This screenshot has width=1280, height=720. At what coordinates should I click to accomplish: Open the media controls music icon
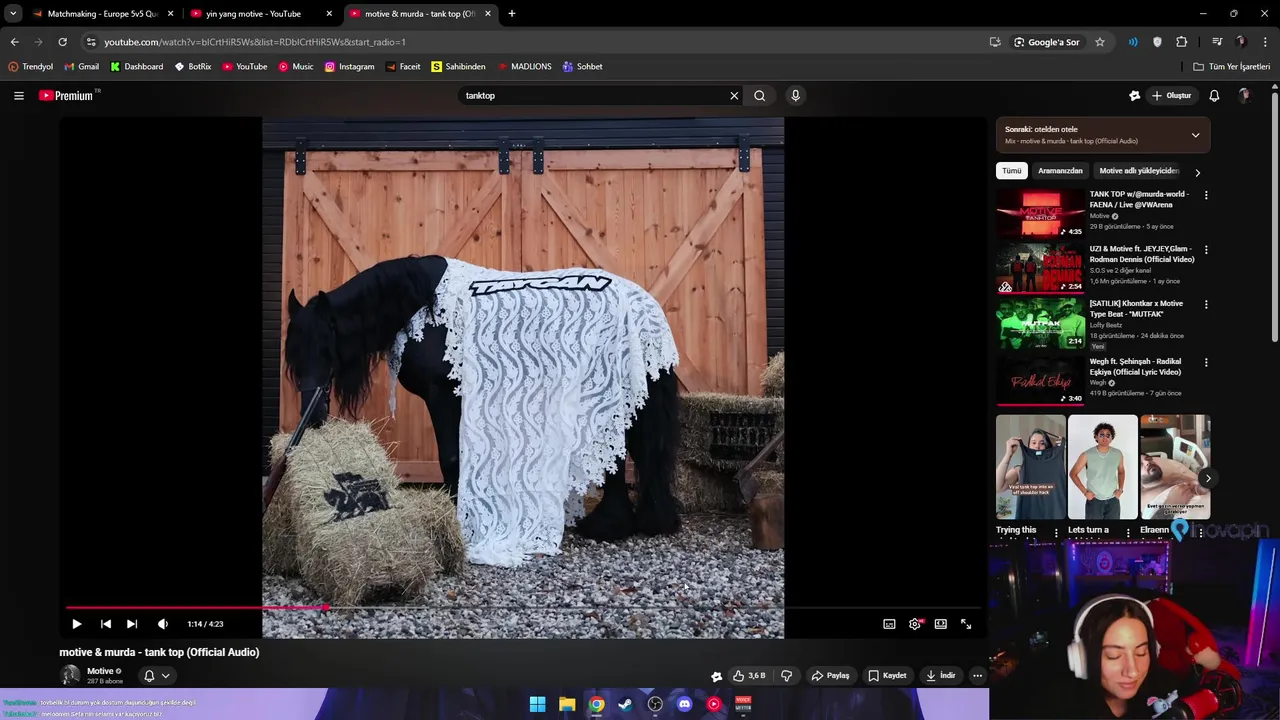click(x=1217, y=42)
